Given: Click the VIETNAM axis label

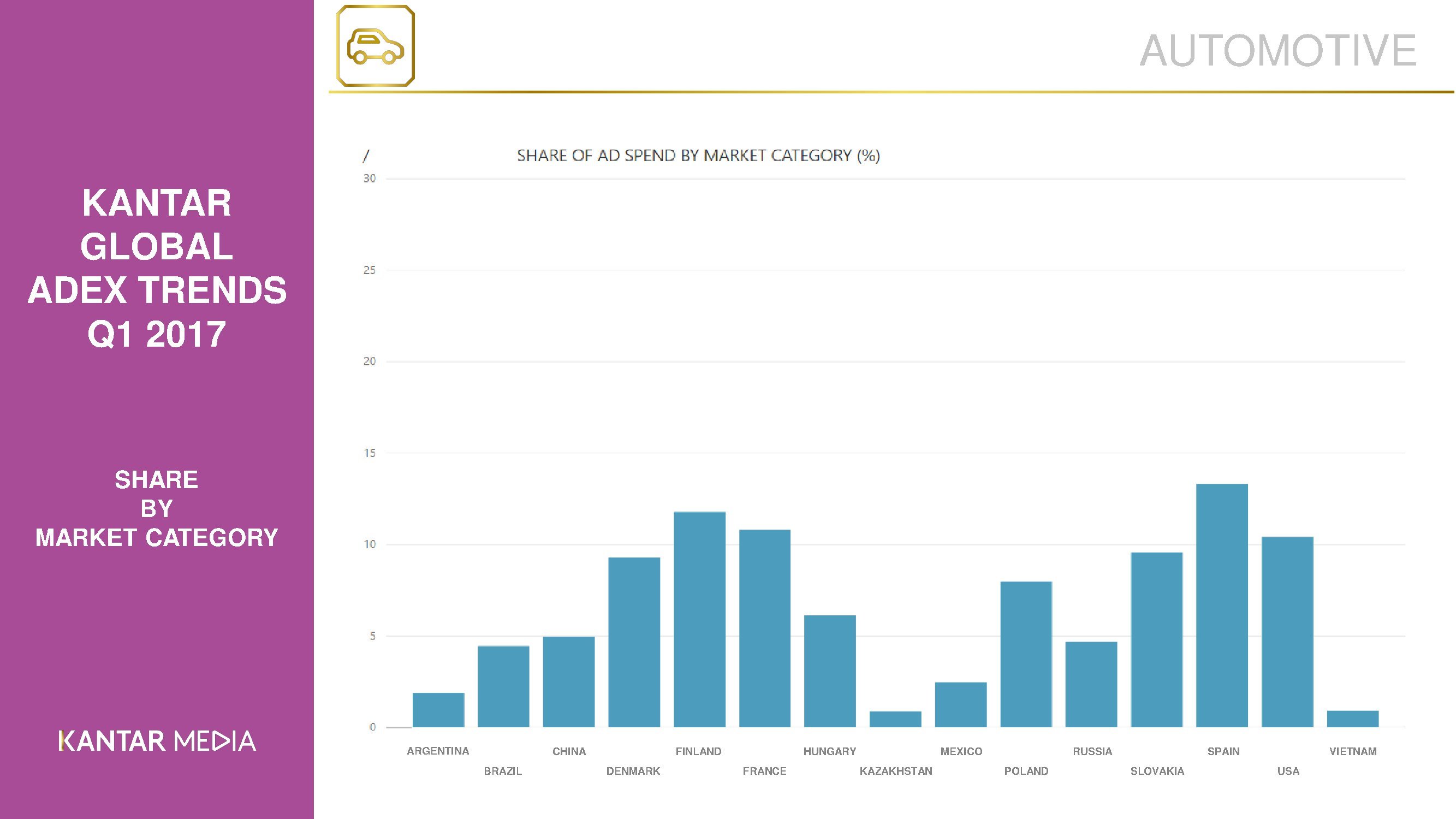Looking at the screenshot, I should (1353, 751).
